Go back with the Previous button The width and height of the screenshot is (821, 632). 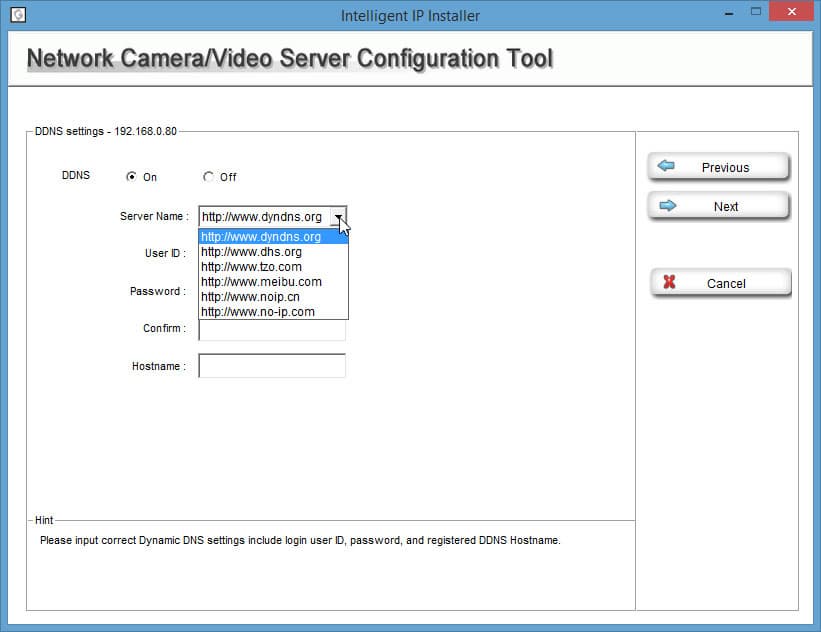click(x=718, y=167)
